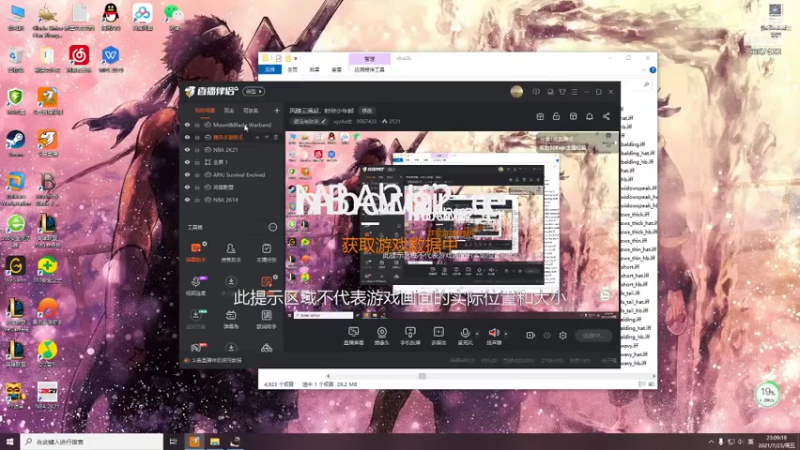
Task: Open the shop icon next to bell
Action: pyautogui.click(x=573, y=116)
